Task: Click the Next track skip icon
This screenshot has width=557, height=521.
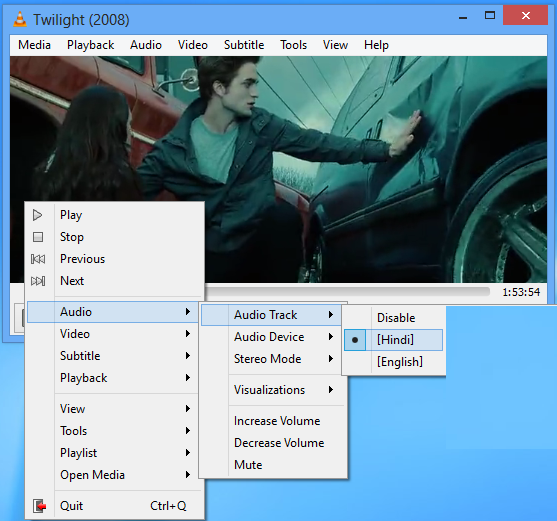Action: [38, 281]
